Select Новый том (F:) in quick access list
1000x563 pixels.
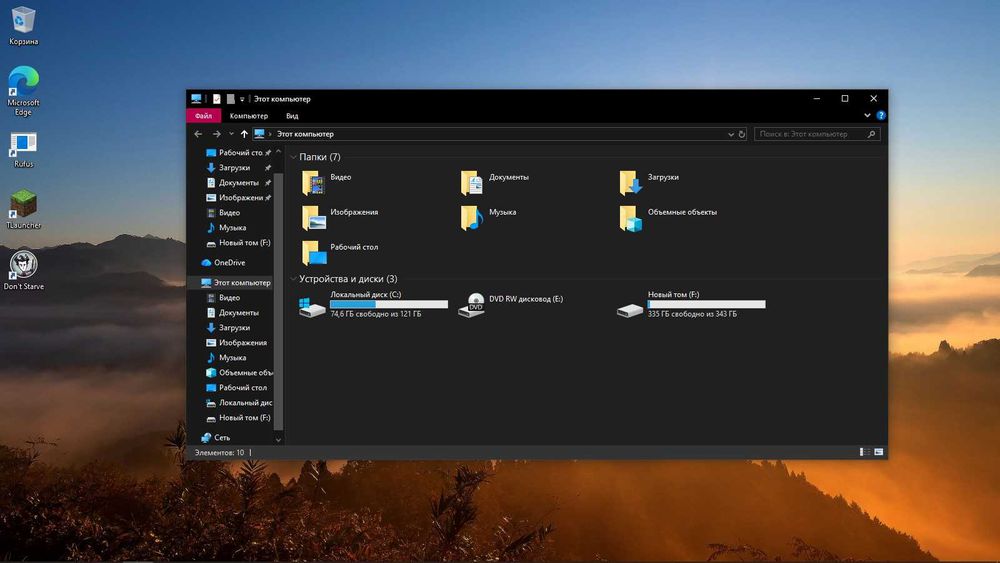coord(238,242)
